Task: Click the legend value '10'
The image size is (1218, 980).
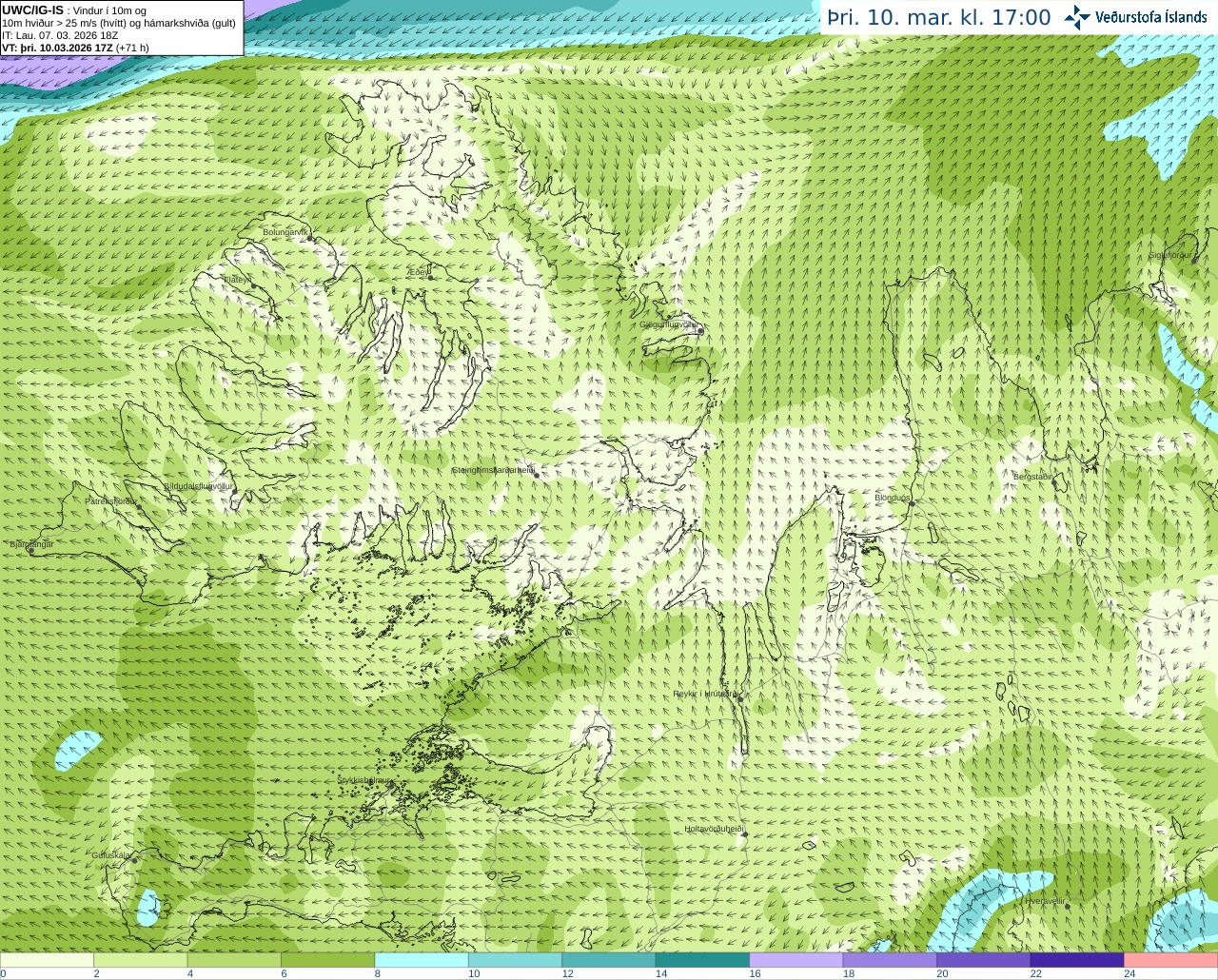Action: [474, 973]
